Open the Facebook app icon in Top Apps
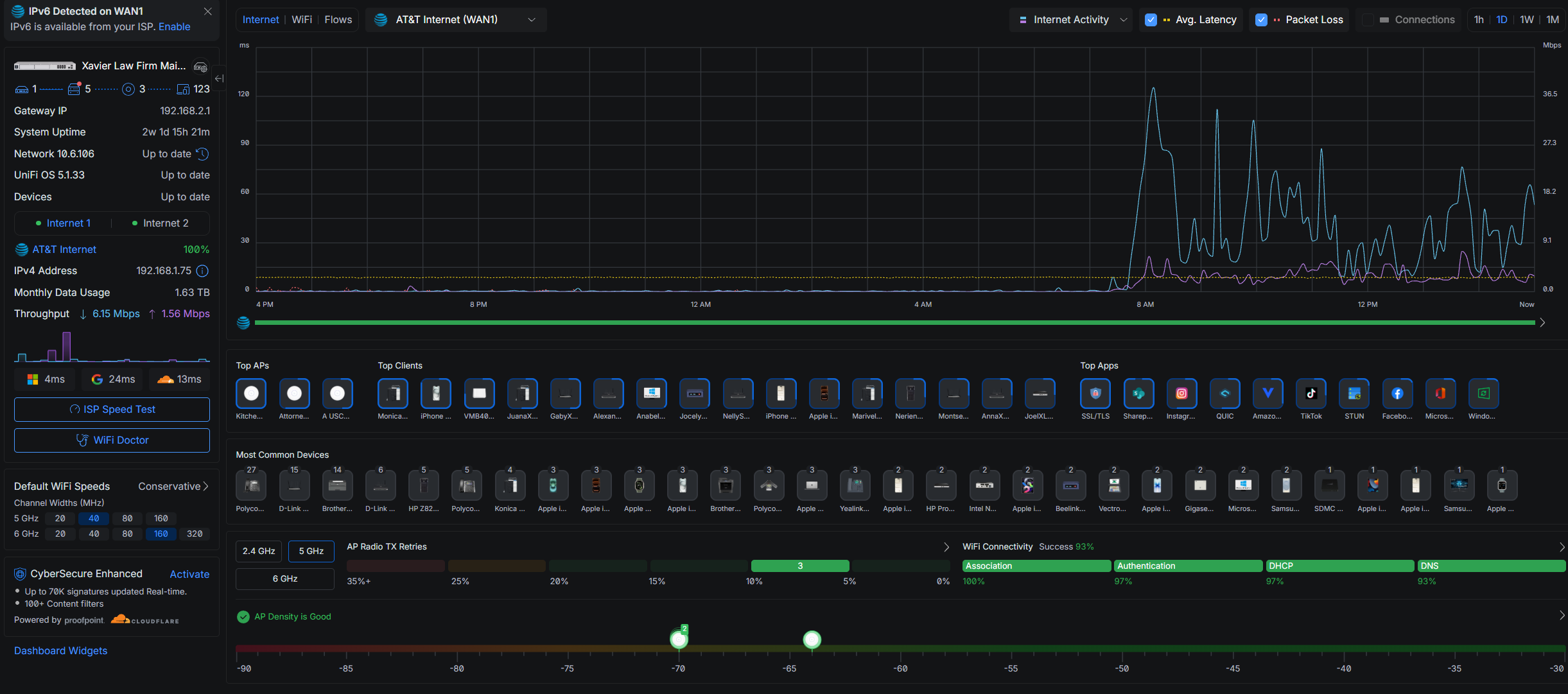The width and height of the screenshot is (1568, 694). (1397, 394)
